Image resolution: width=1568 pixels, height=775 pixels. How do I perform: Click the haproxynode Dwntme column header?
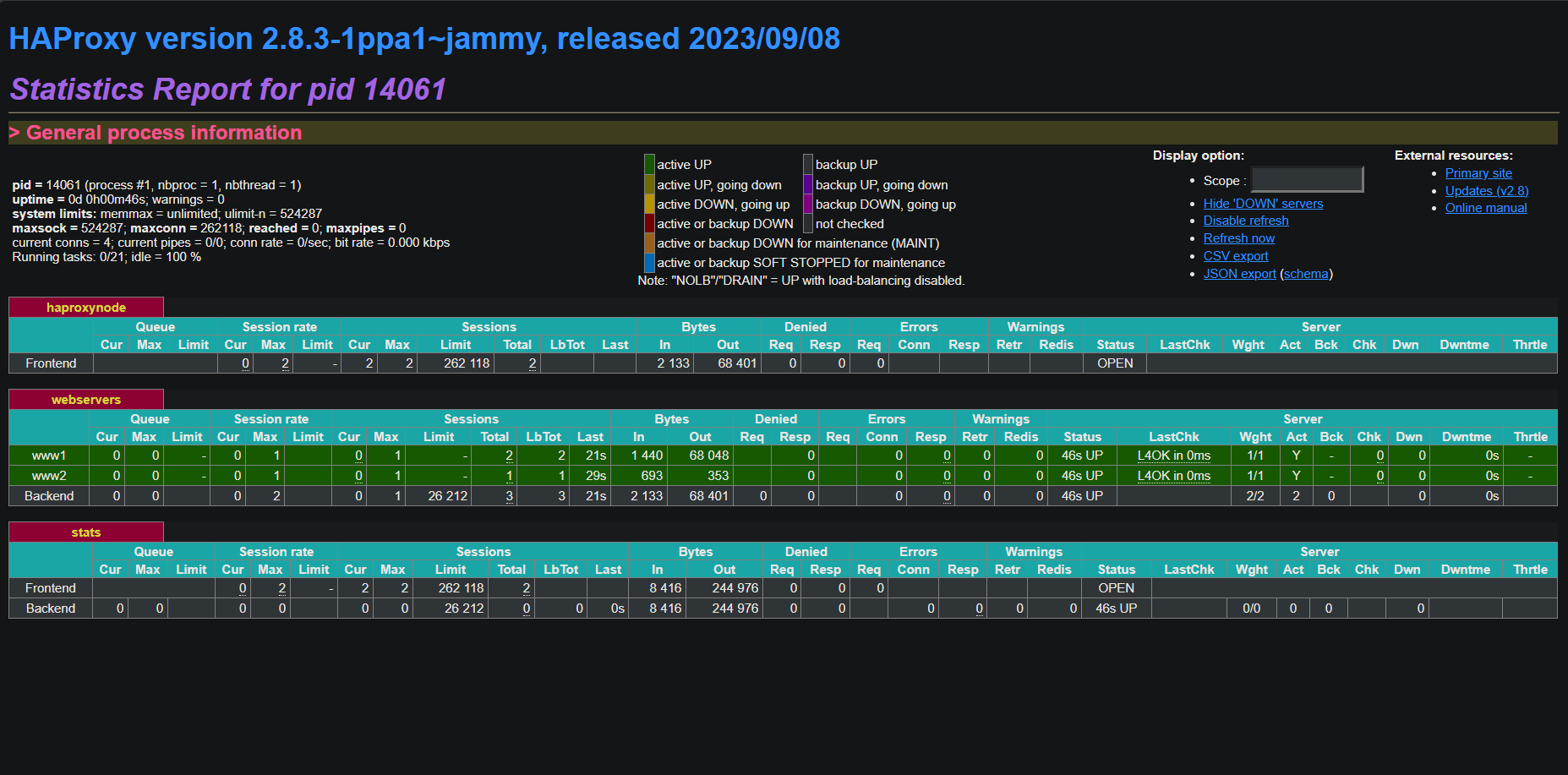point(1465,345)
